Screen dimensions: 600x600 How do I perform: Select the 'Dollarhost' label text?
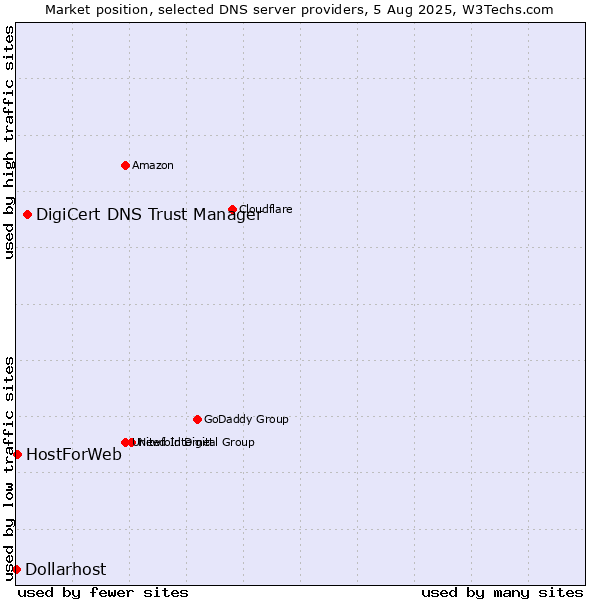pyautogui.click(x=65, y=569)
